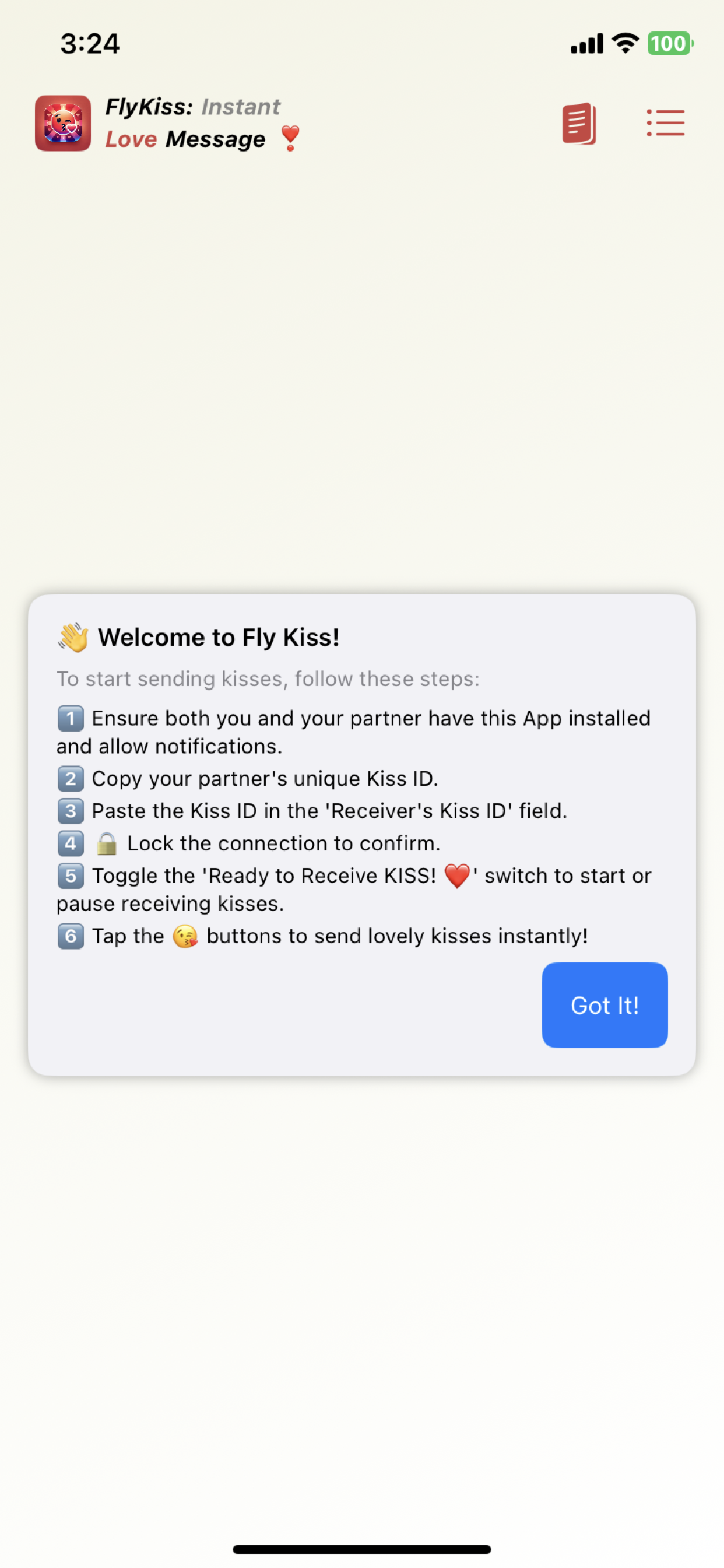Click the Wi-Fi status icon
The height and width of the screenshot is (1568, 724).
click(x=624, y=43)
